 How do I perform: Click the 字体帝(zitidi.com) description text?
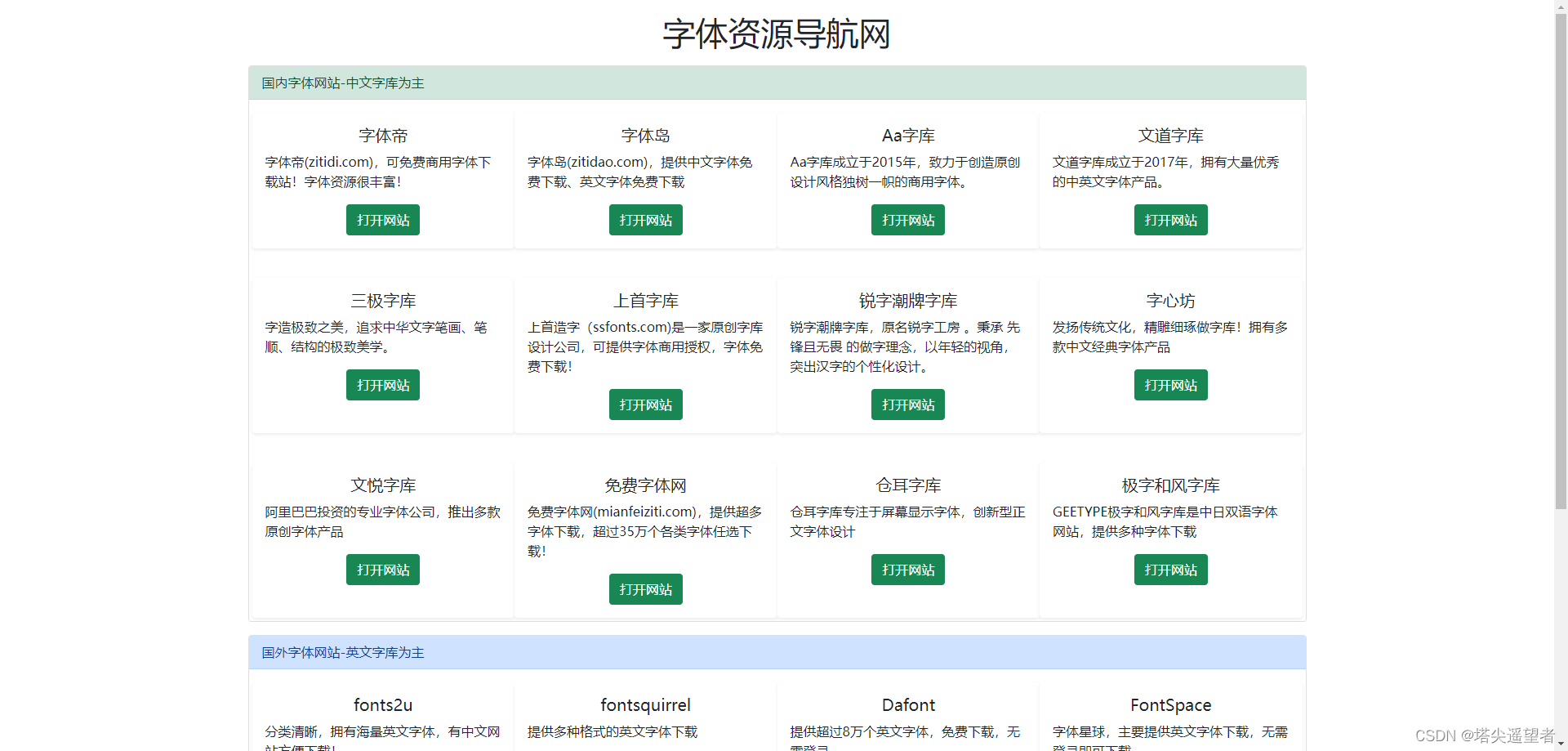coord(378,172)
